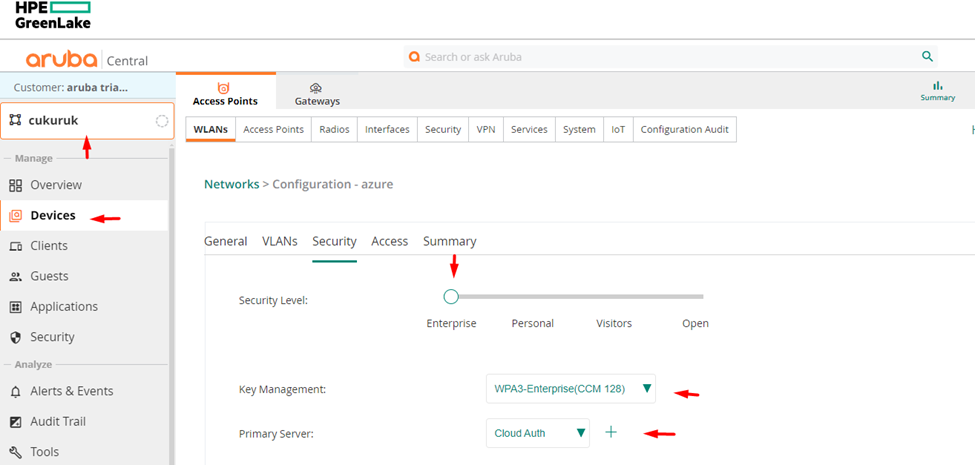Screen dimensions: 975x465
Task: Add a server with the plus icon
Action: (611, 432)
